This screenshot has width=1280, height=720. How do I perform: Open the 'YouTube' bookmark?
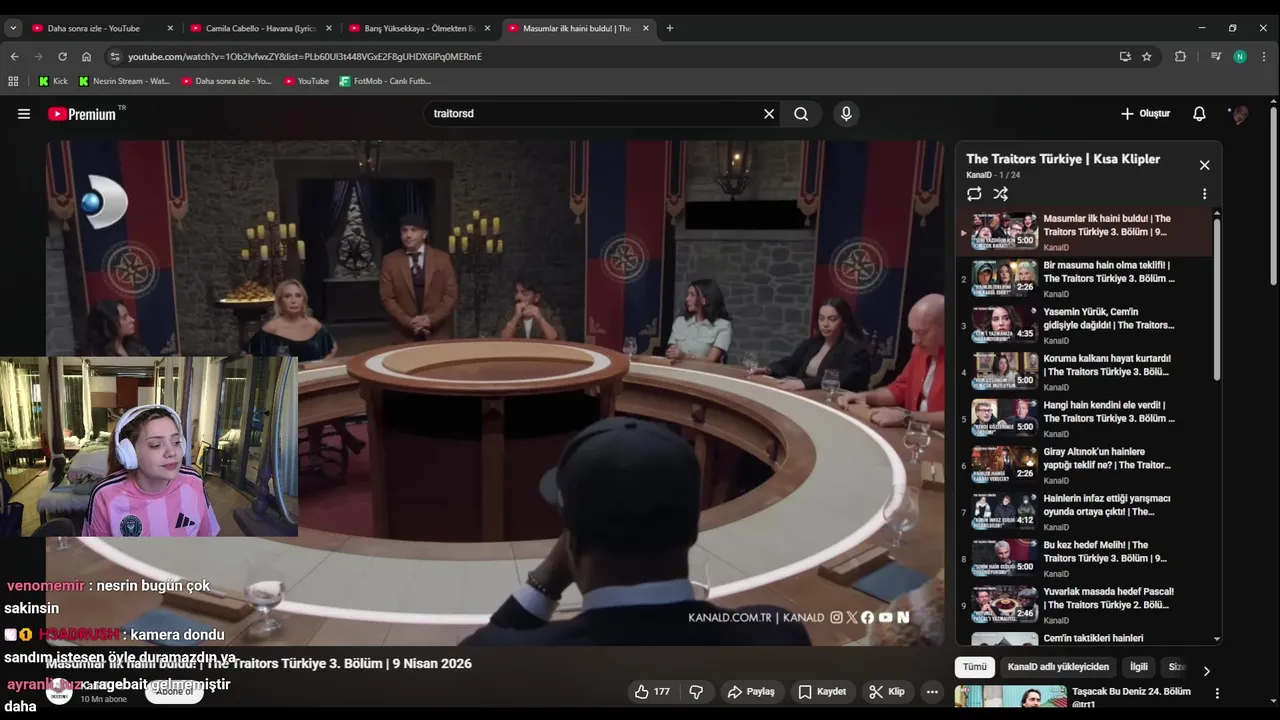tap(306, 81)
